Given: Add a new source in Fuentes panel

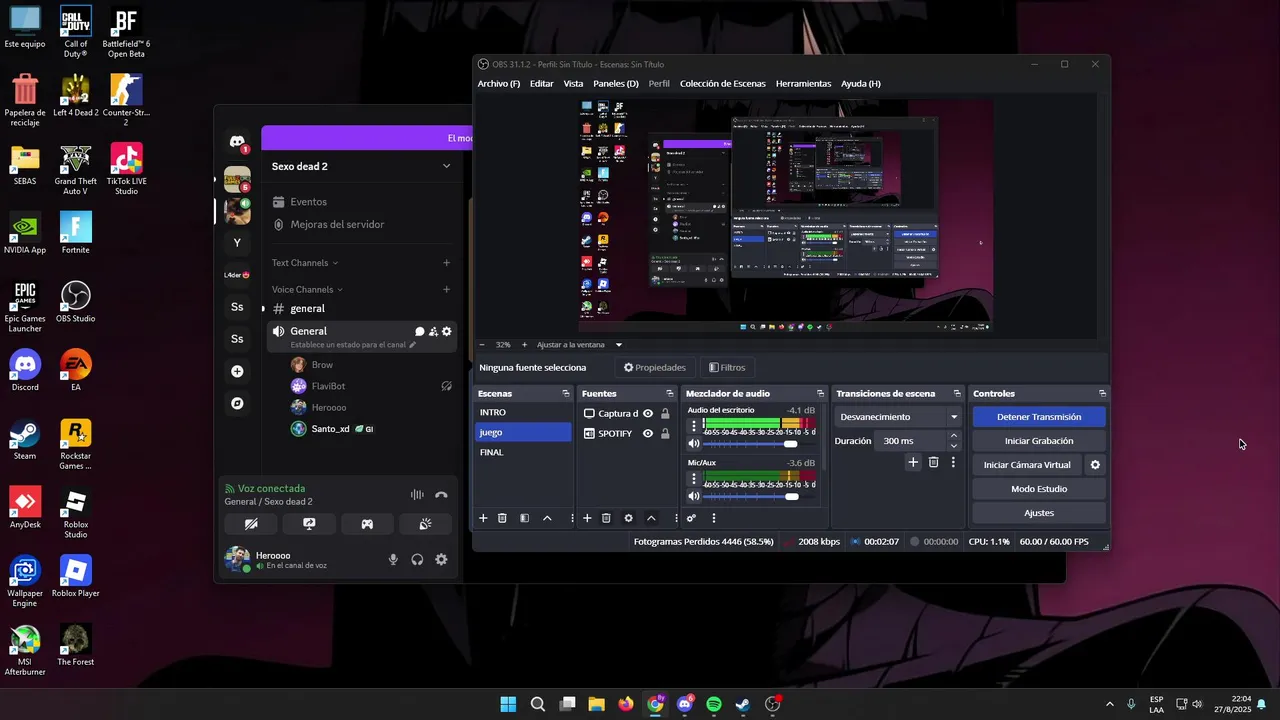Looking at the screenshot, I should tap(587, 518).
